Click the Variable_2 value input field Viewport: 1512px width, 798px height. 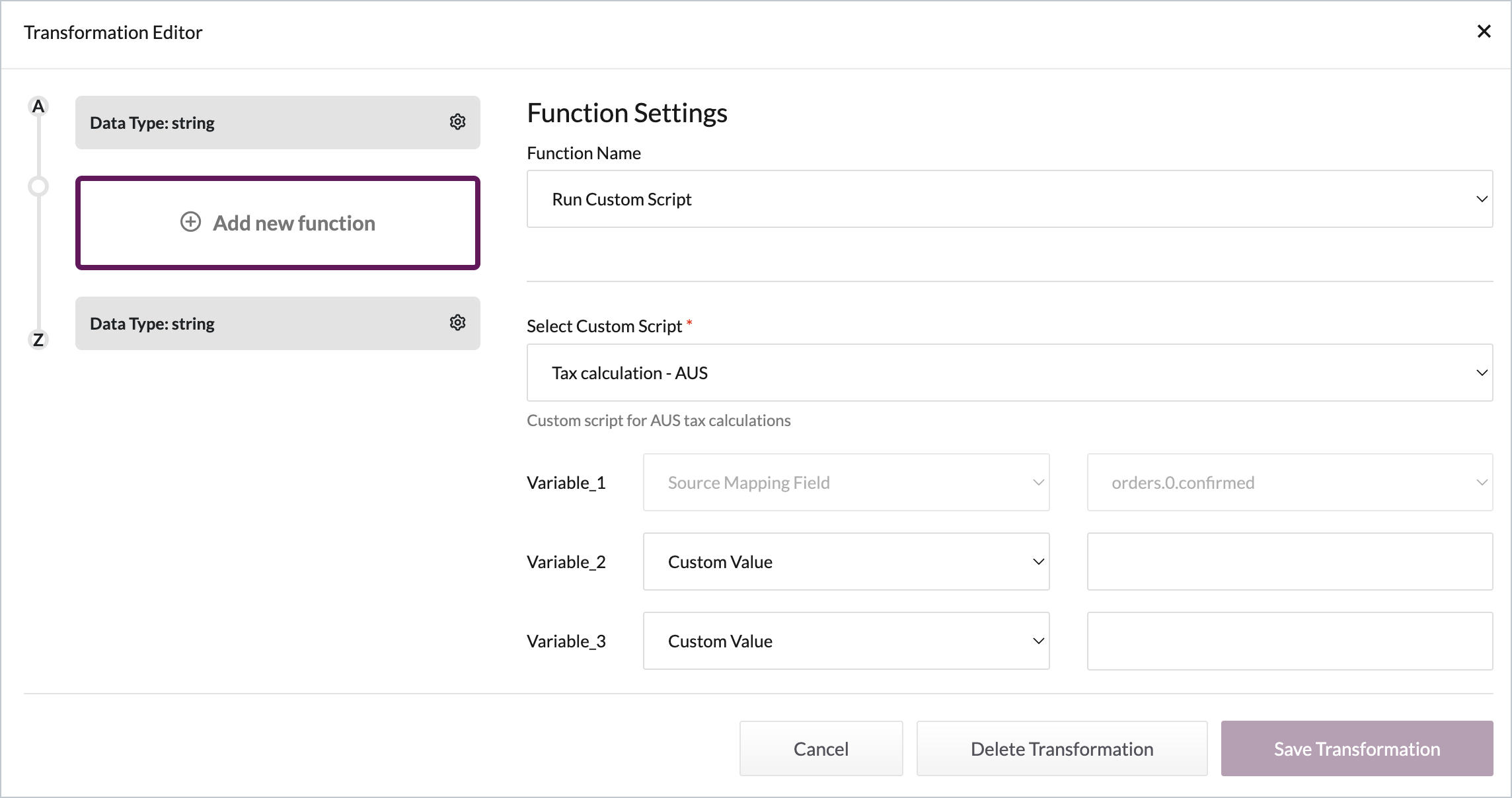coord(1289,562)
